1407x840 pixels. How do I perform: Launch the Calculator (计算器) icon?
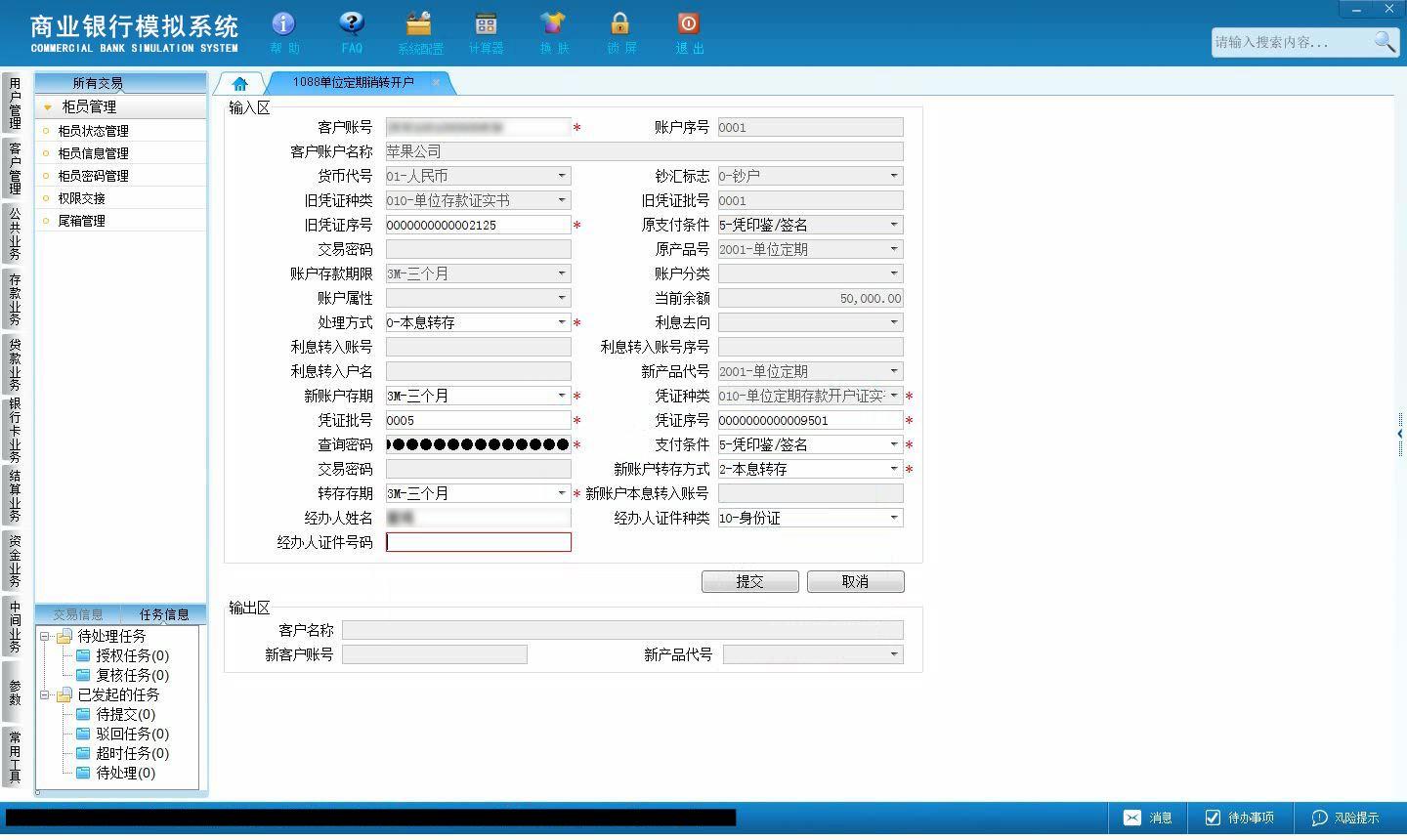[x=486, y=32]
